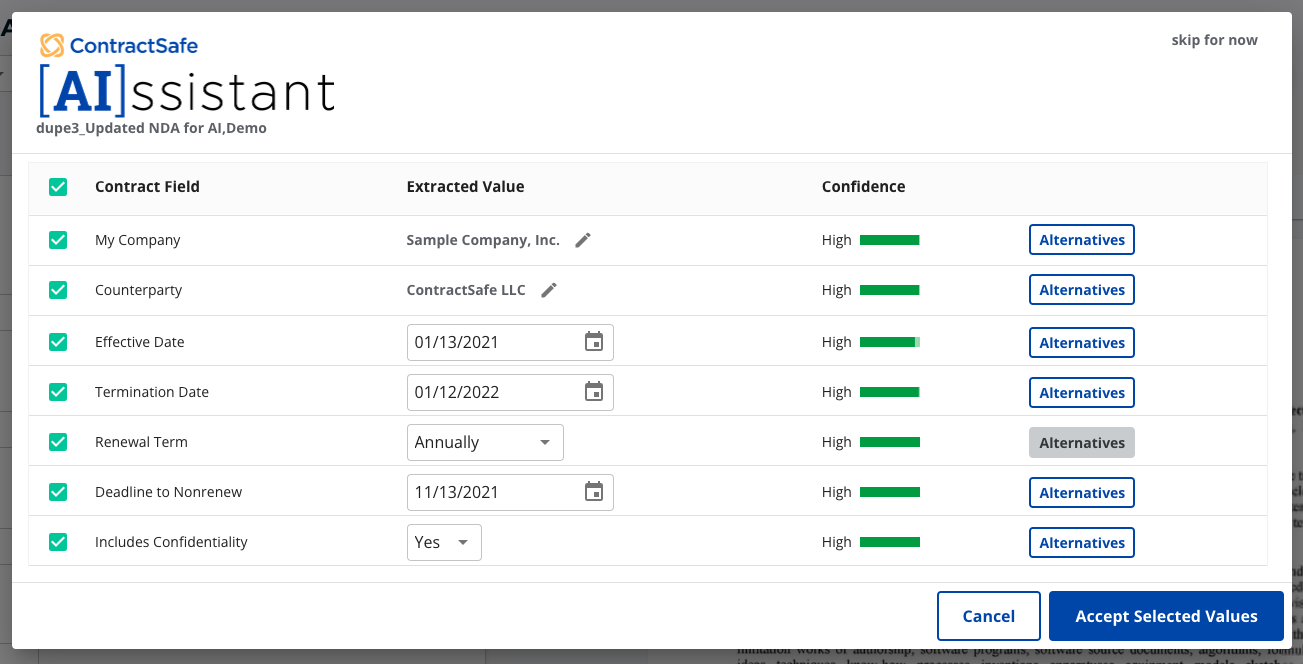Image resolution: width=1303 pixels, height=664 pixels.
Task: Uncheck the Renewal Term checkbox
Action: coord(58,442)
